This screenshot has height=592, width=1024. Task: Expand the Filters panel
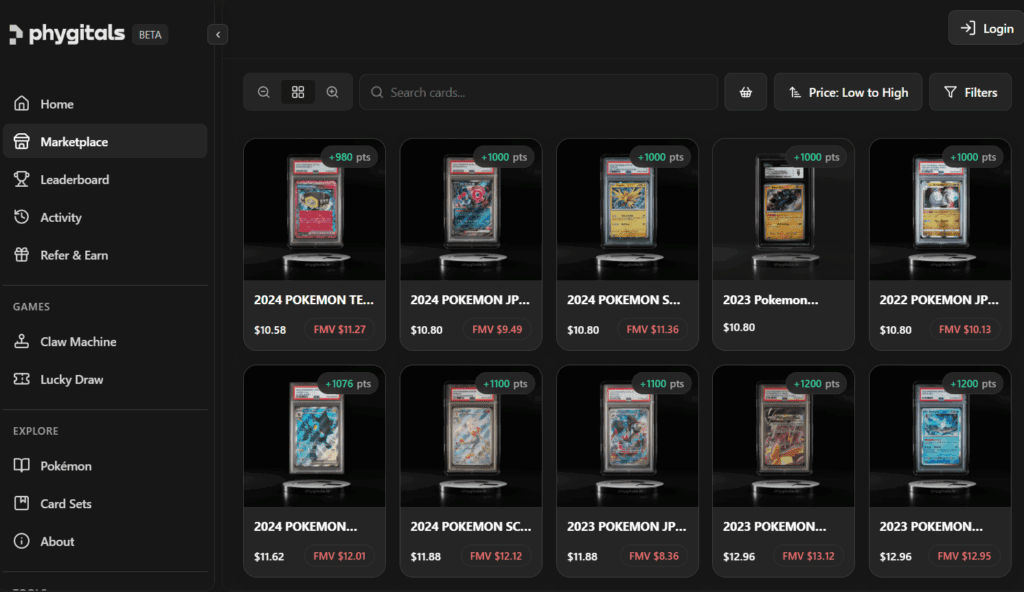970,92
